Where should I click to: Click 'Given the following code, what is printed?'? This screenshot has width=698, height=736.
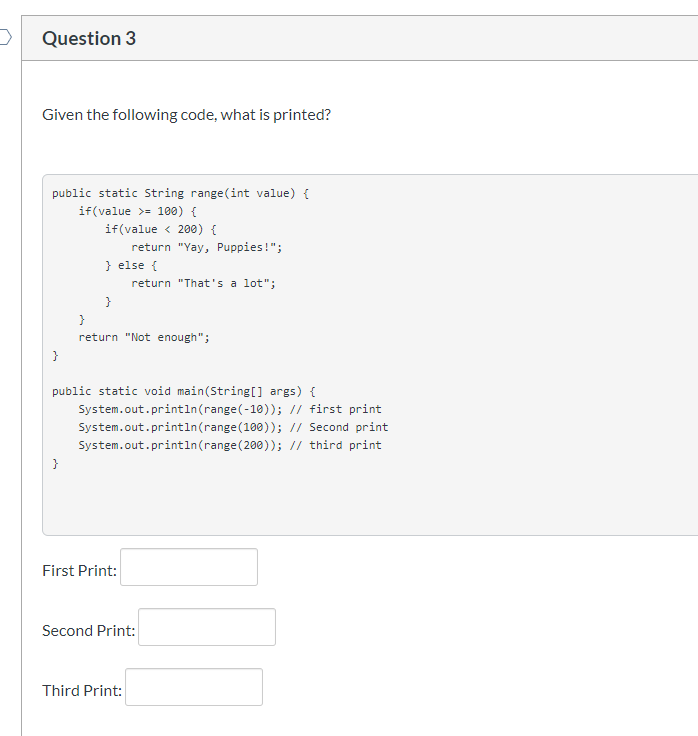click(186, 115)
